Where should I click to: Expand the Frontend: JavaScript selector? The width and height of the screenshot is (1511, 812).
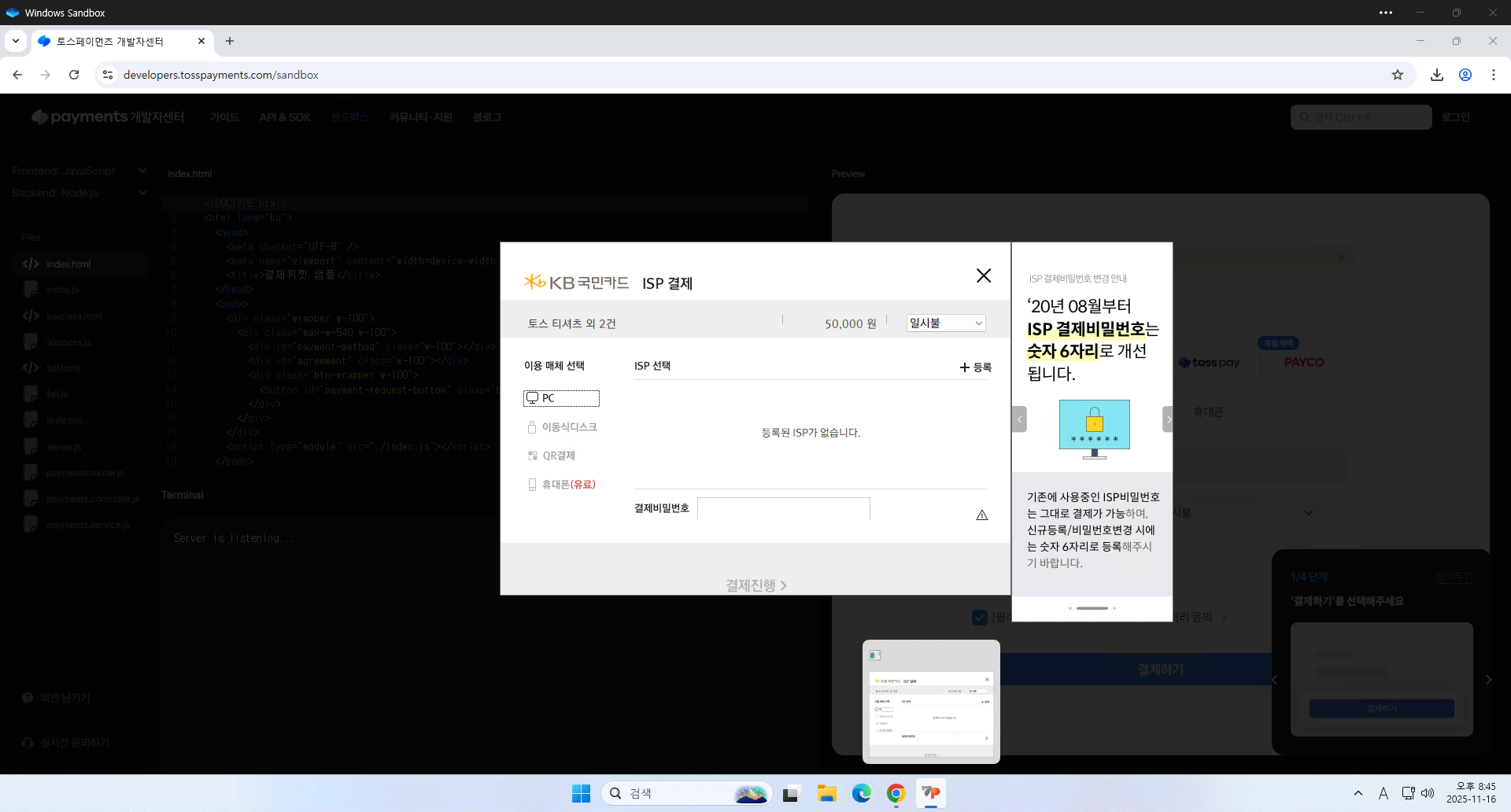coord(79,171)
